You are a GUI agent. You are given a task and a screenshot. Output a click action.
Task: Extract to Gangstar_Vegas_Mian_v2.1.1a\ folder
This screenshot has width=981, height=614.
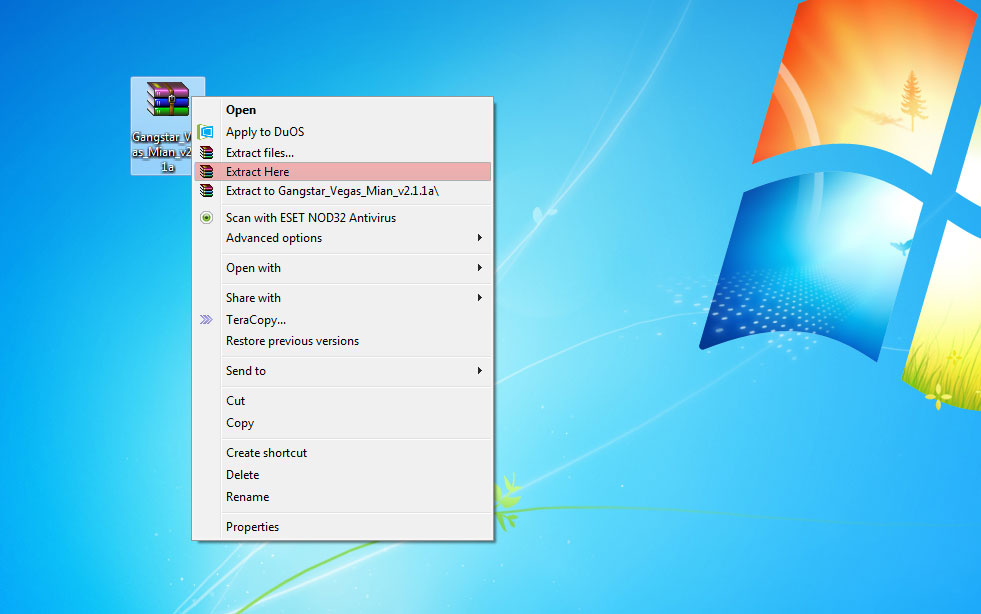pyautogui.click(x=342, y=191)
